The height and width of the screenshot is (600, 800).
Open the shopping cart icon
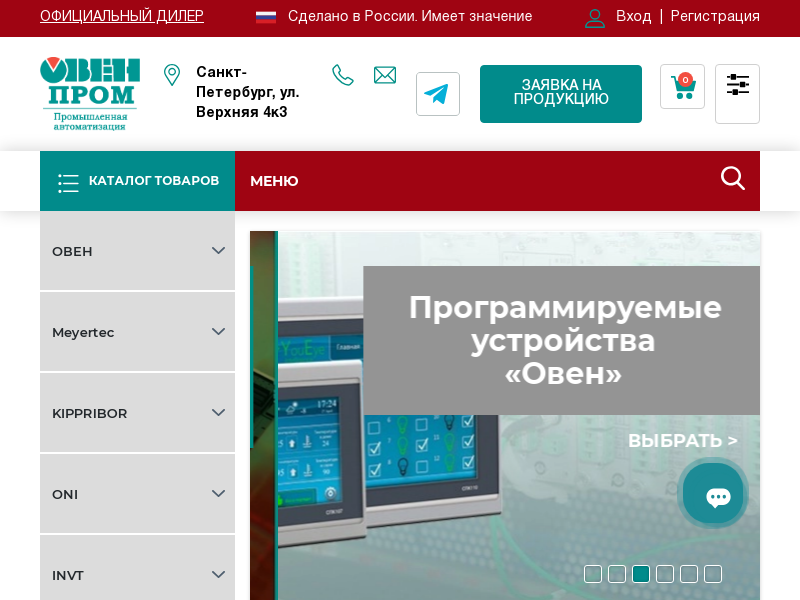point(682,86)
